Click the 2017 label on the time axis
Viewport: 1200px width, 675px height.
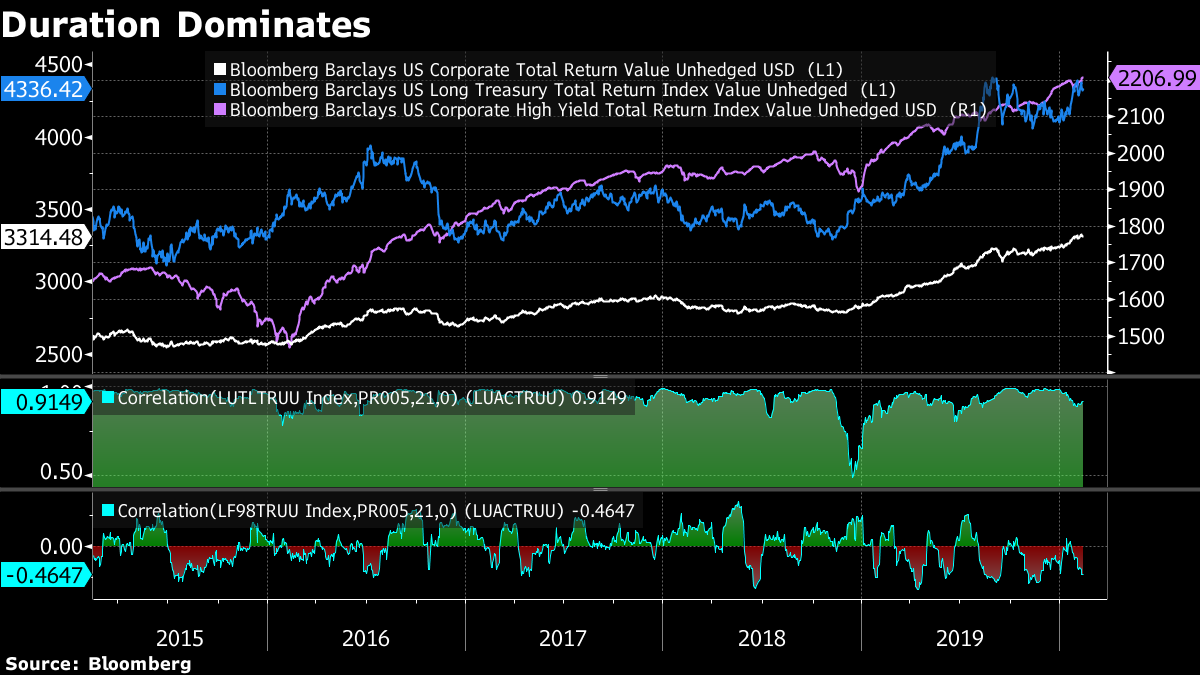(564, 637)
